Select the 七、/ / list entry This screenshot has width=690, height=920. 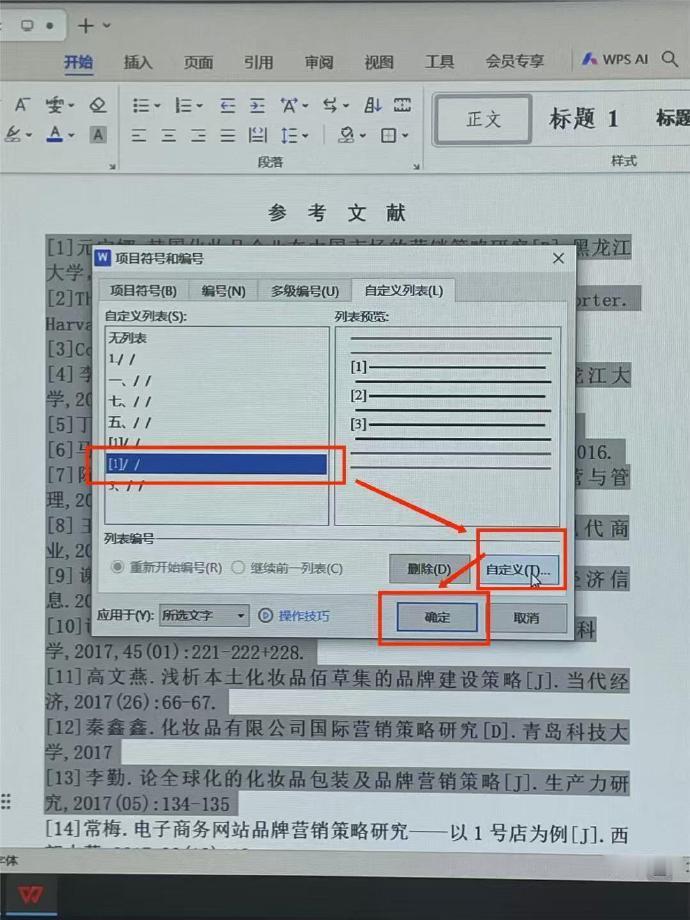click(216, 401)
